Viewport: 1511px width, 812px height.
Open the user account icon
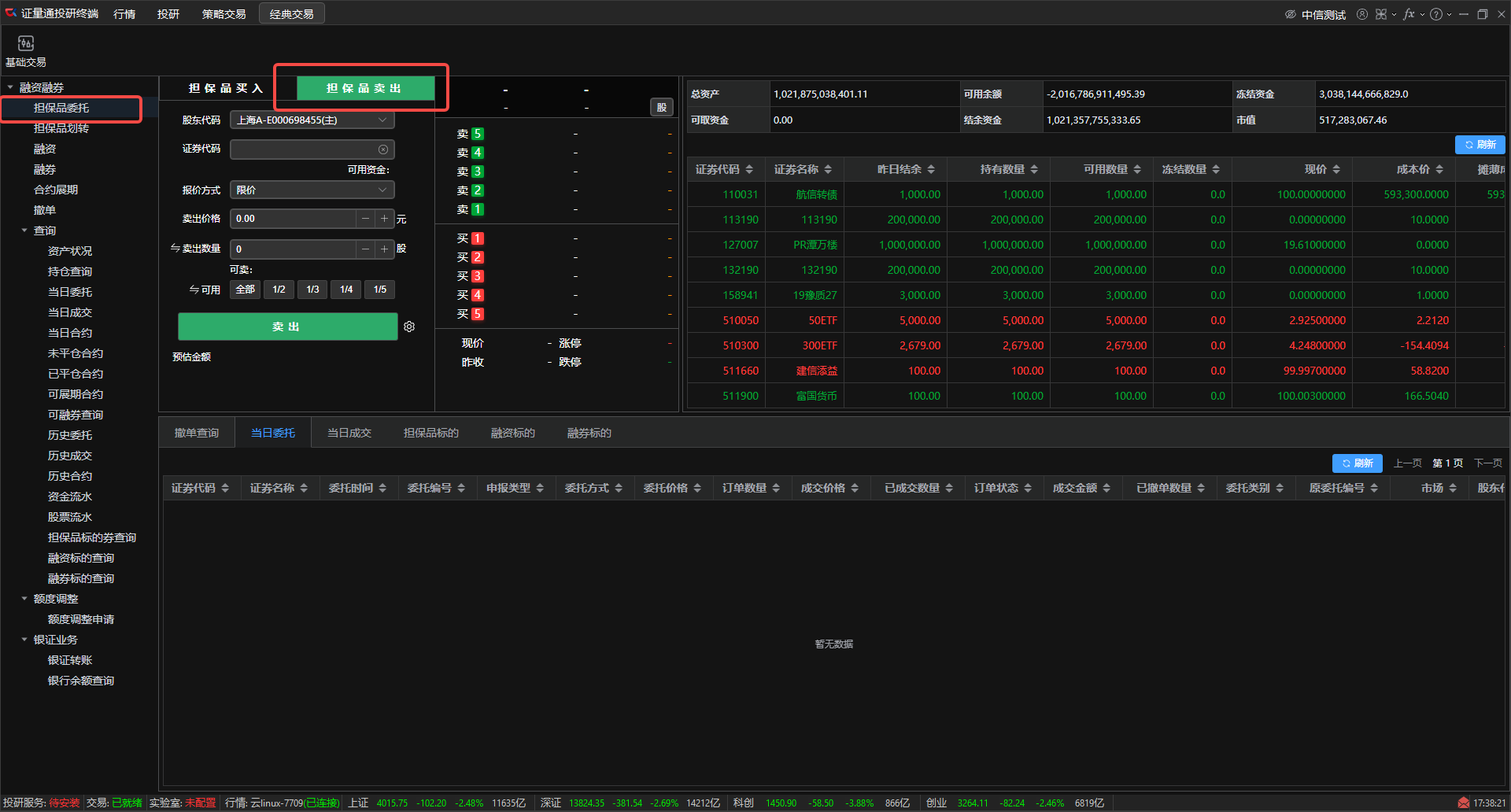tap(1361, 14)
